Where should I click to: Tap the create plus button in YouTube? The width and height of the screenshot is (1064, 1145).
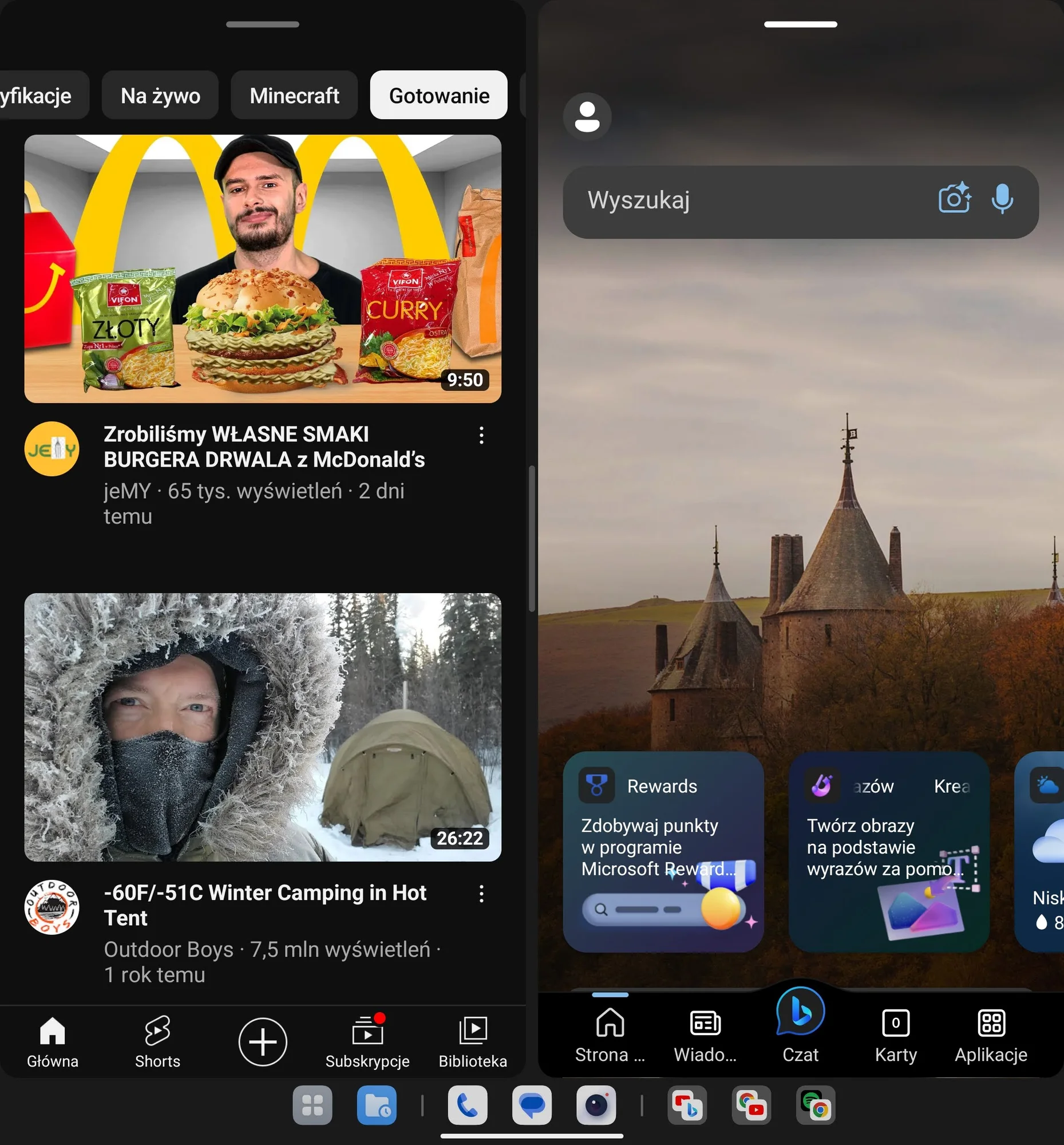click(x=263, y=1042)
